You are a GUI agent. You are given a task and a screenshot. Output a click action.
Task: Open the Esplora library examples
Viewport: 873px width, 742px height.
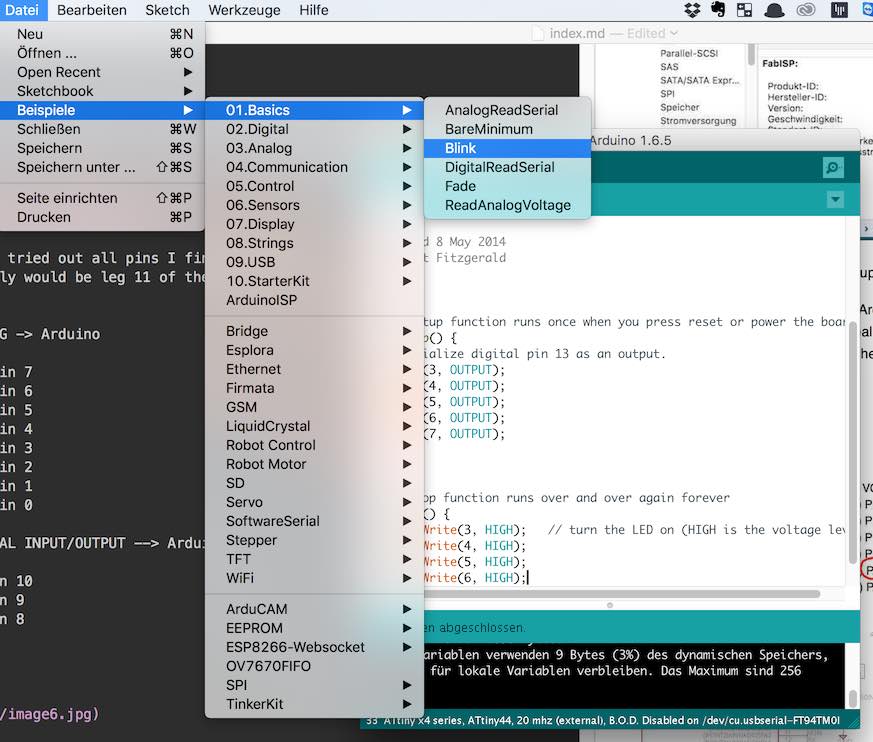[315, 350]
